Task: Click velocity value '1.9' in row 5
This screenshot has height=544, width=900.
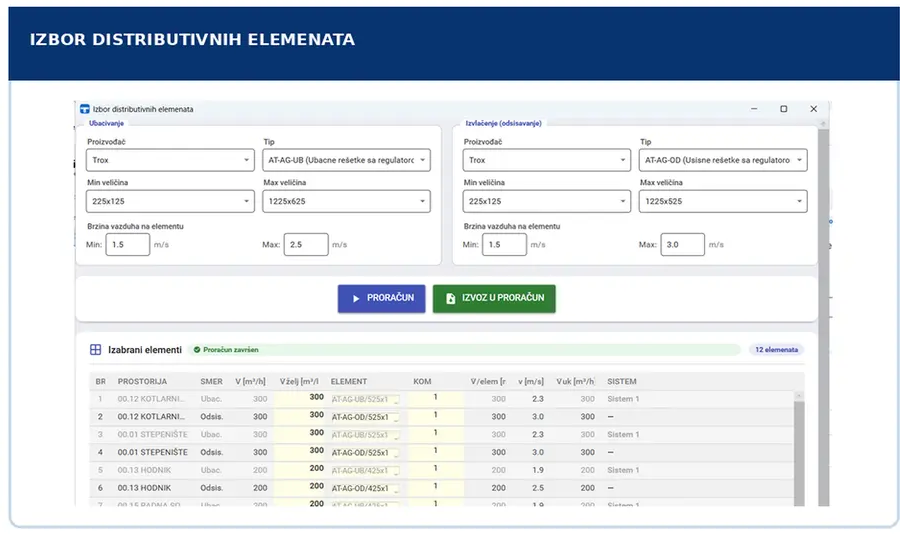Action: (538, 471)
